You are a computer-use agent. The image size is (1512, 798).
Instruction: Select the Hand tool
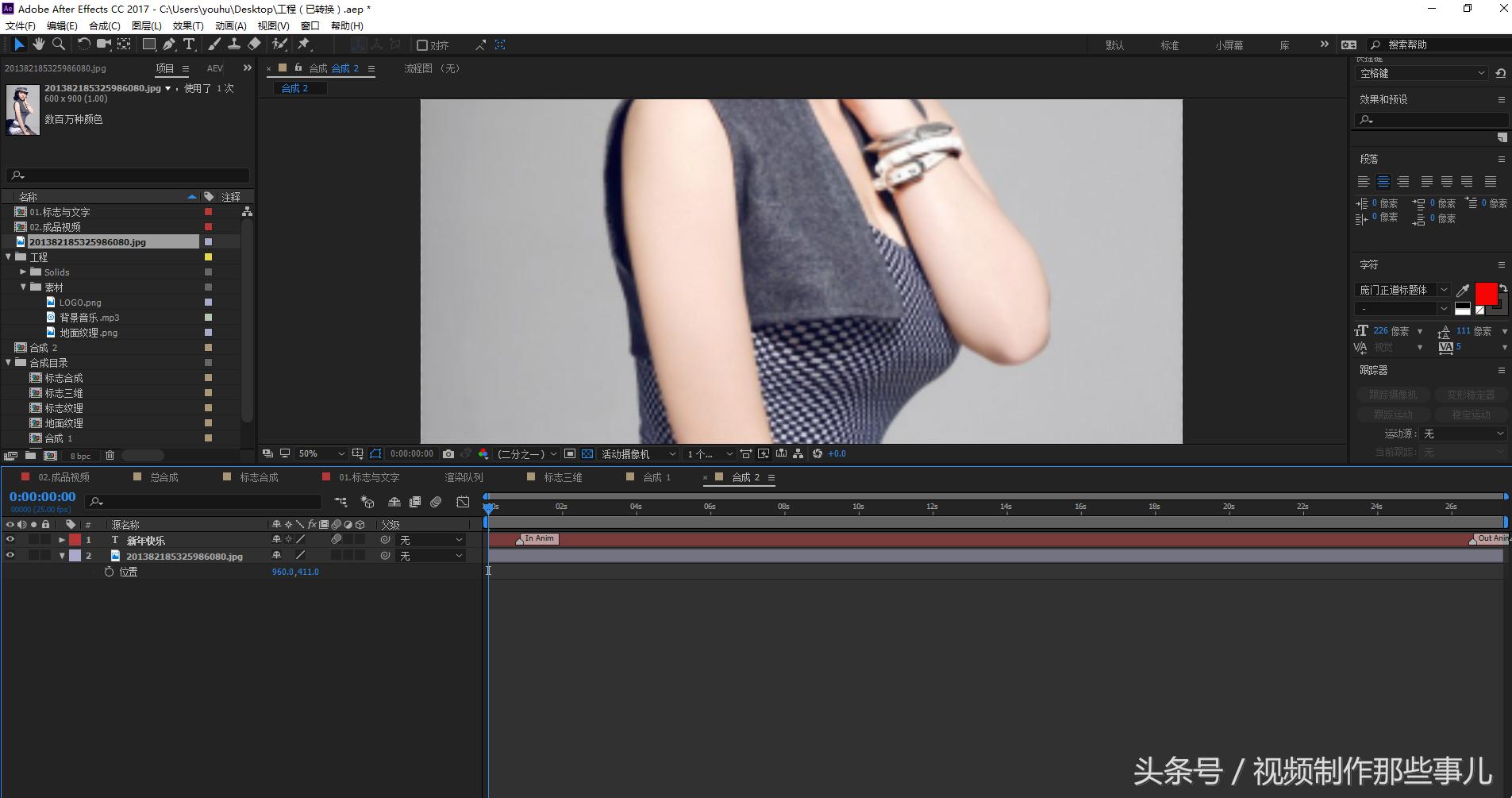pos(38,44)
